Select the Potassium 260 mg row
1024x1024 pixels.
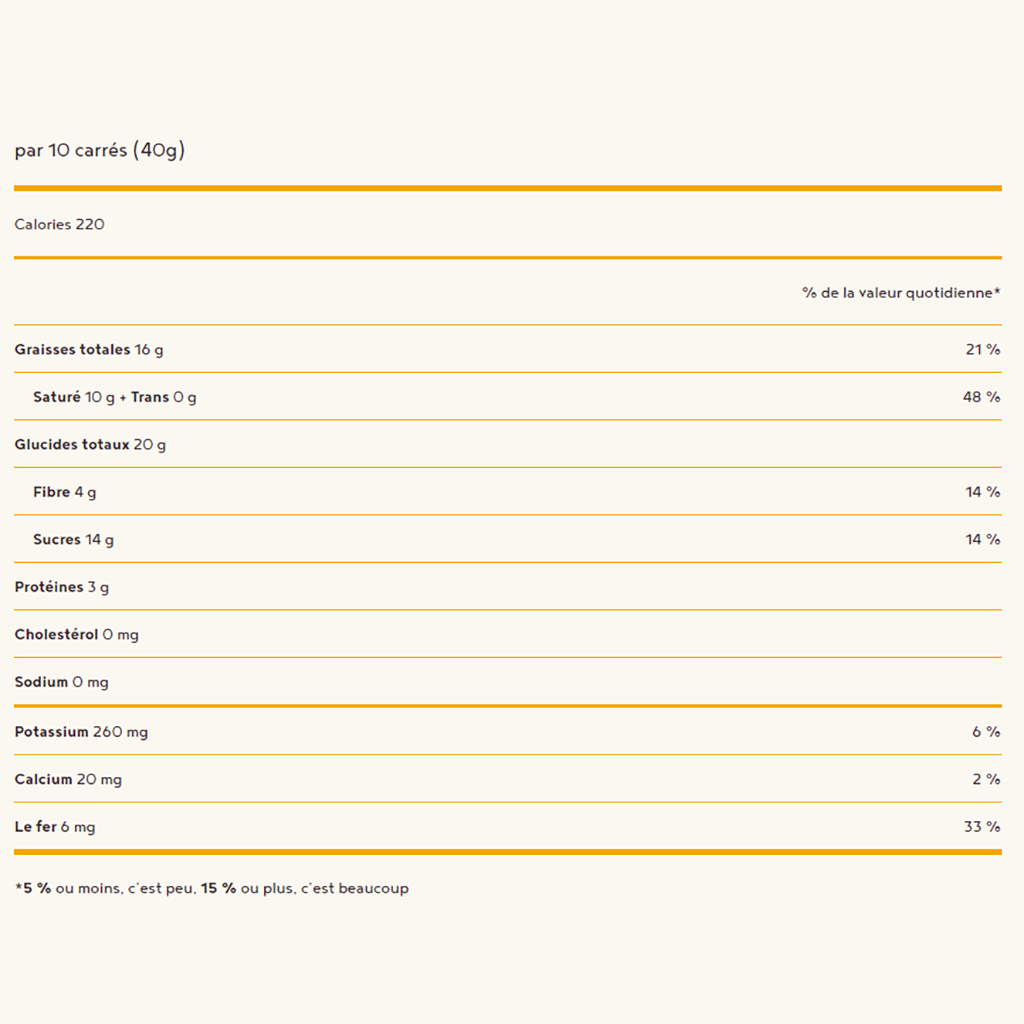pyautogui.click(x=81, y=732)
